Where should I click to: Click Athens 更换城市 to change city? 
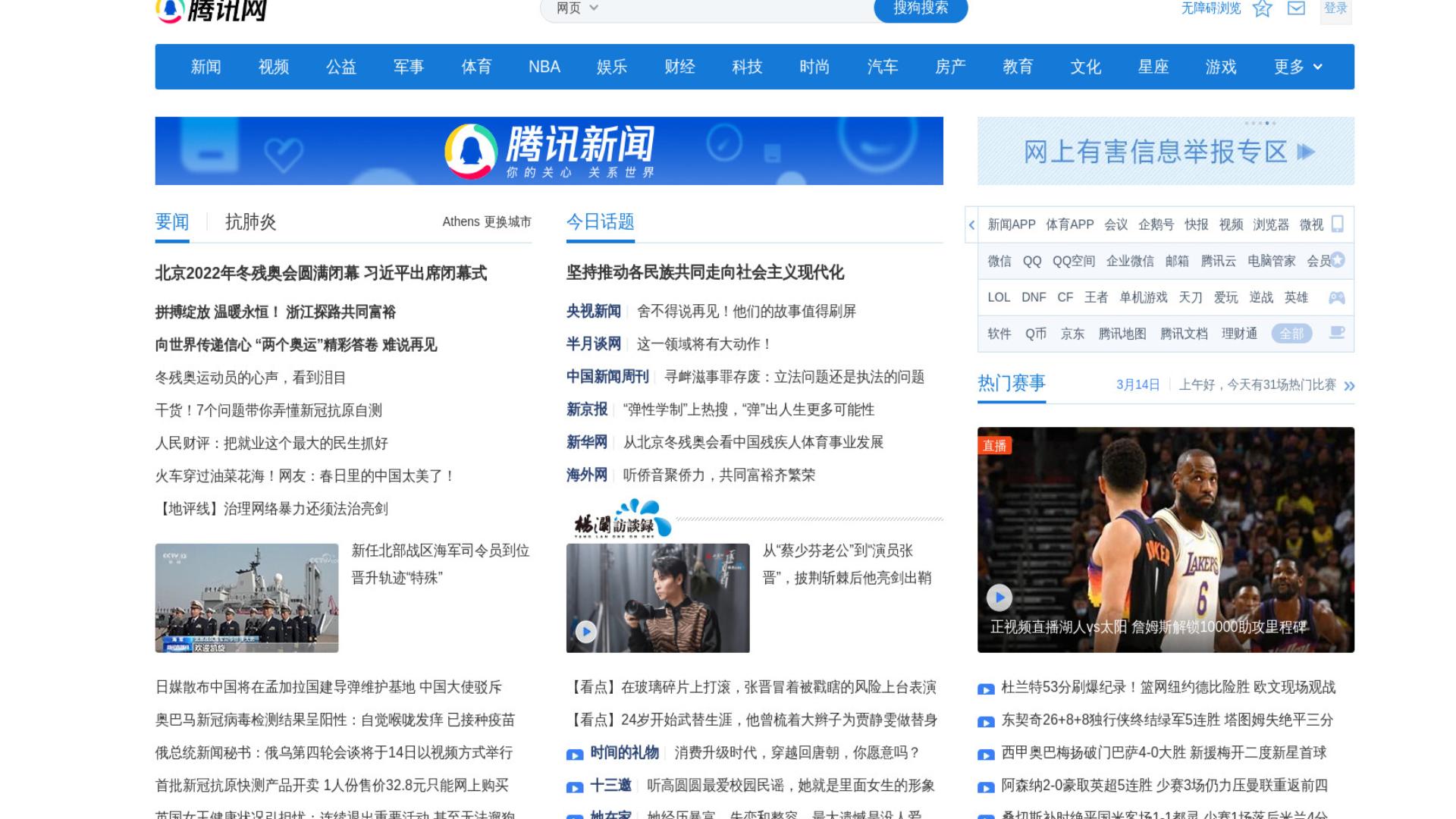(x=487, y=221)
